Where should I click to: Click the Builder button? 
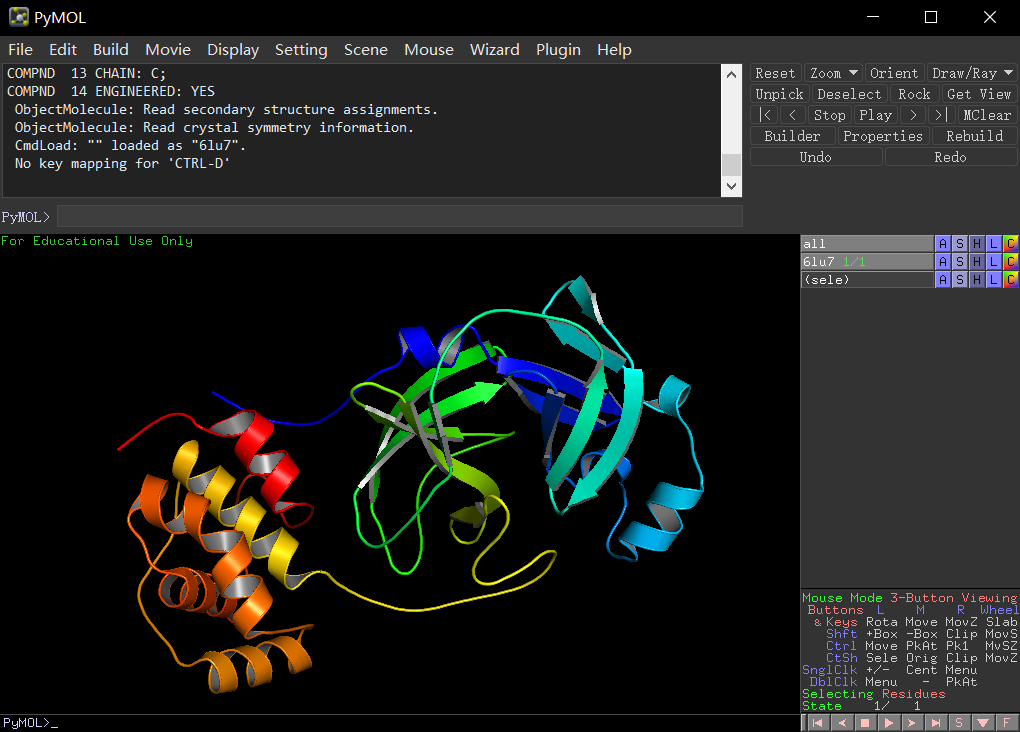click(791, 136)
